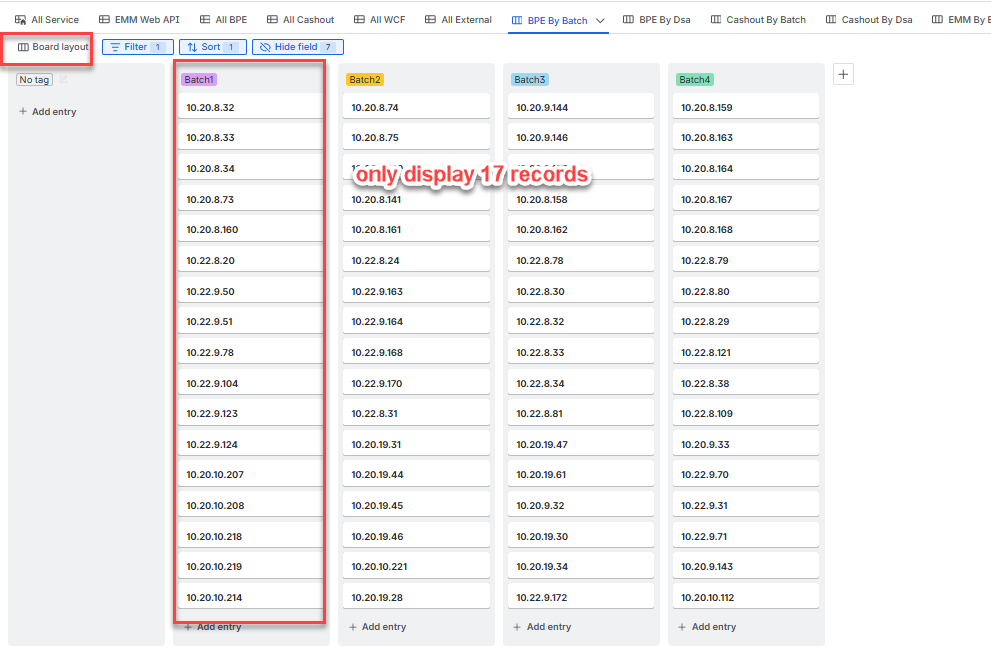Open card 10.20.8.73

point(251,199)
